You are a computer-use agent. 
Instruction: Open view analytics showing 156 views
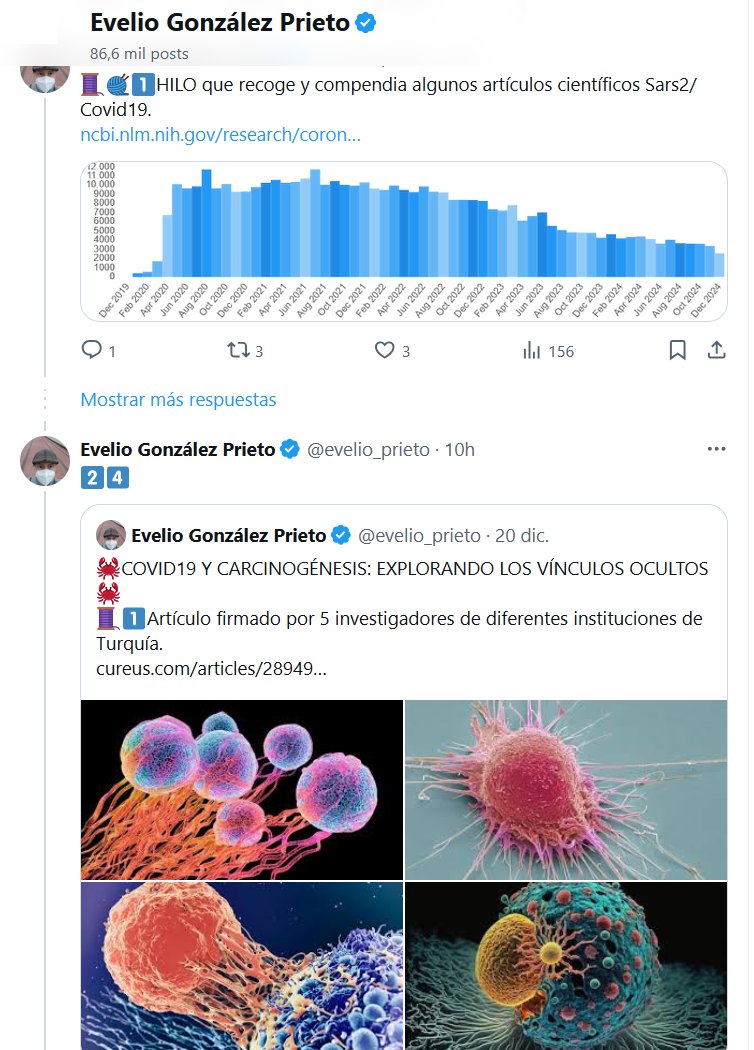tap(533, 350)
